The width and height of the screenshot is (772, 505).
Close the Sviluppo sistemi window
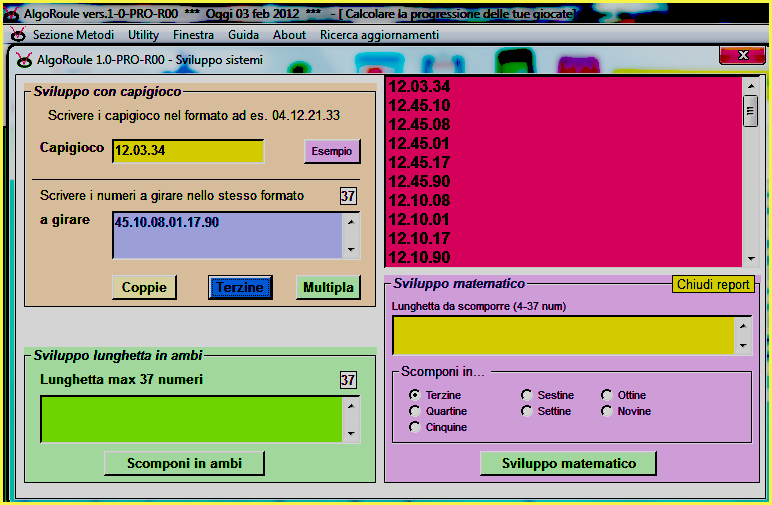tap(742, 55)
